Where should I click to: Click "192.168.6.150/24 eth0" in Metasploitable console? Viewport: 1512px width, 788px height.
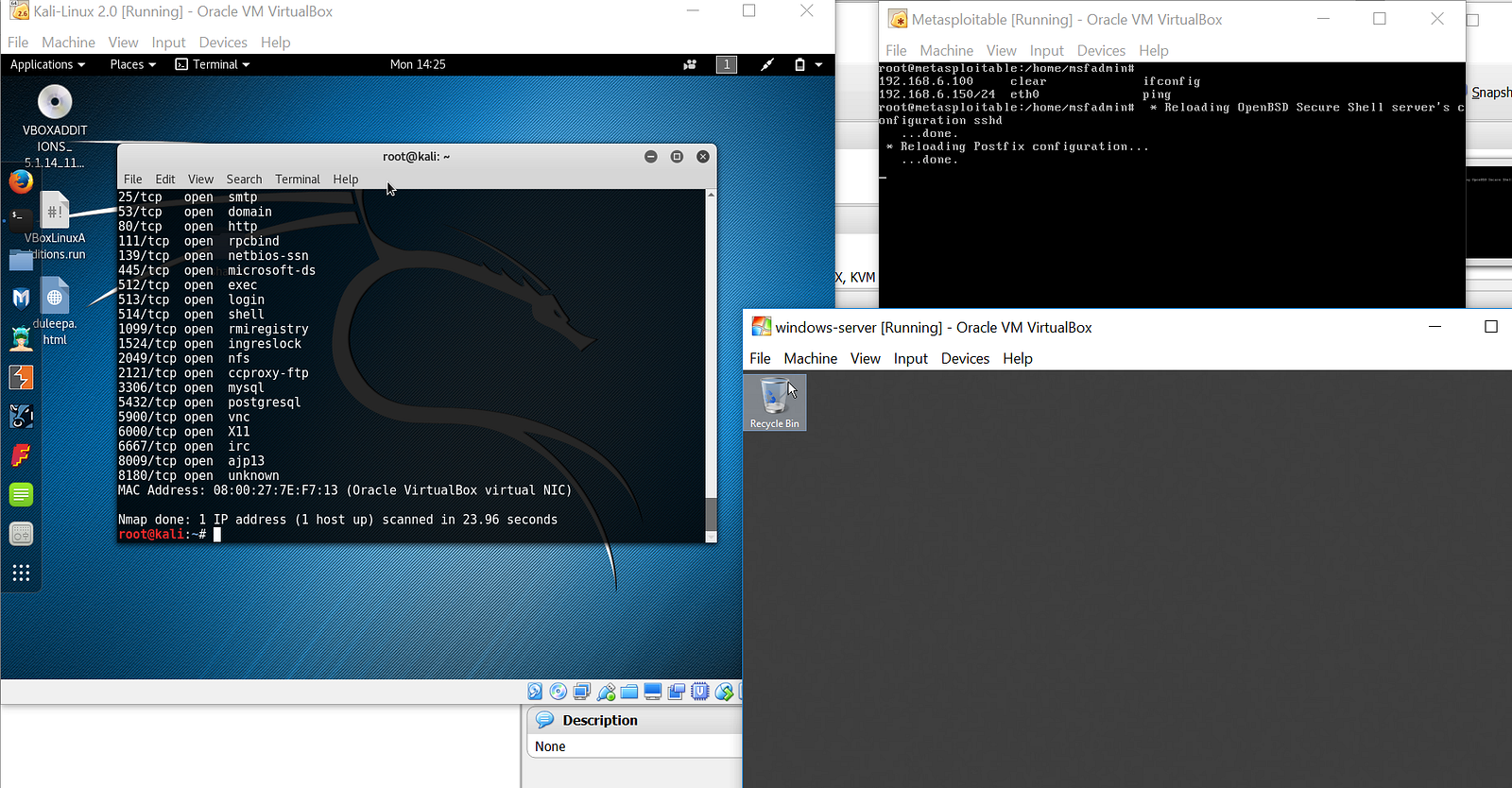point(959,94)
